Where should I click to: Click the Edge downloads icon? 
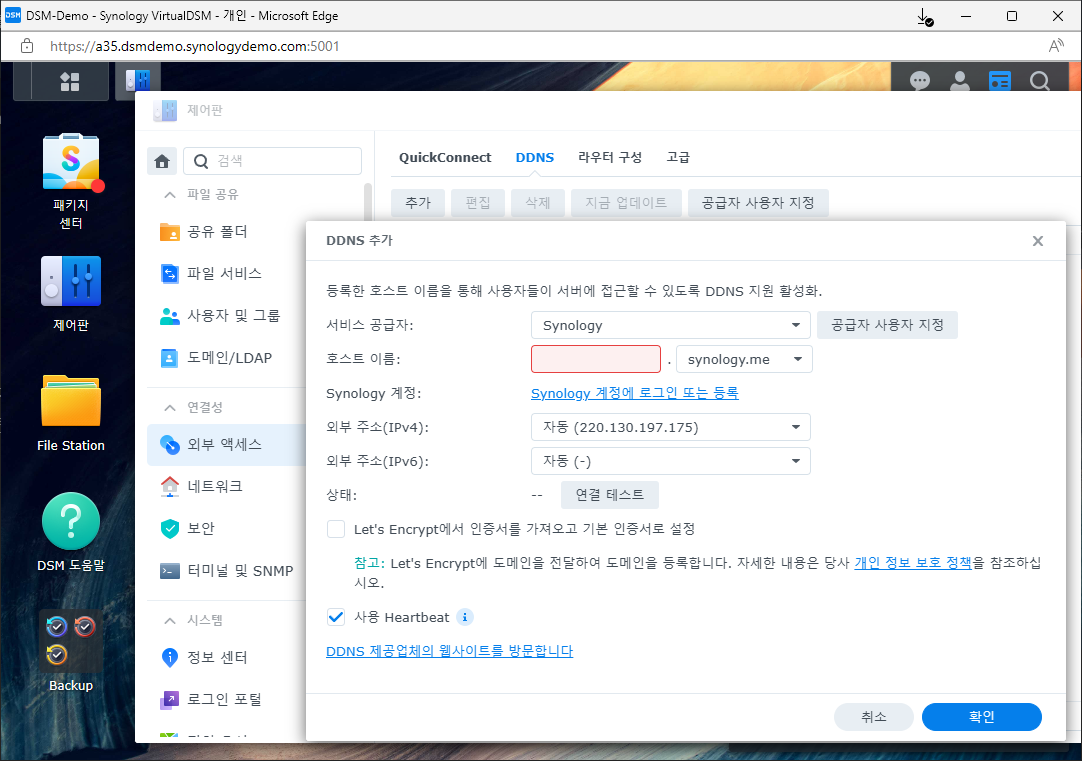[x=925, y=17]
